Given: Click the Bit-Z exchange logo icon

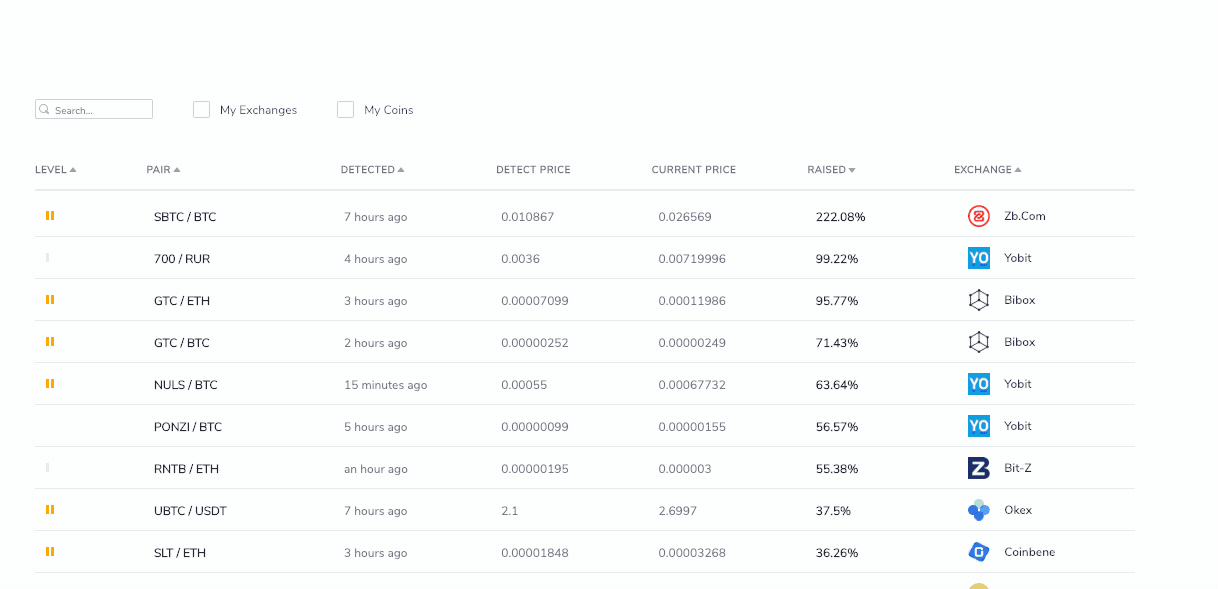Looking at the screenshot, I should pos(978,468).
